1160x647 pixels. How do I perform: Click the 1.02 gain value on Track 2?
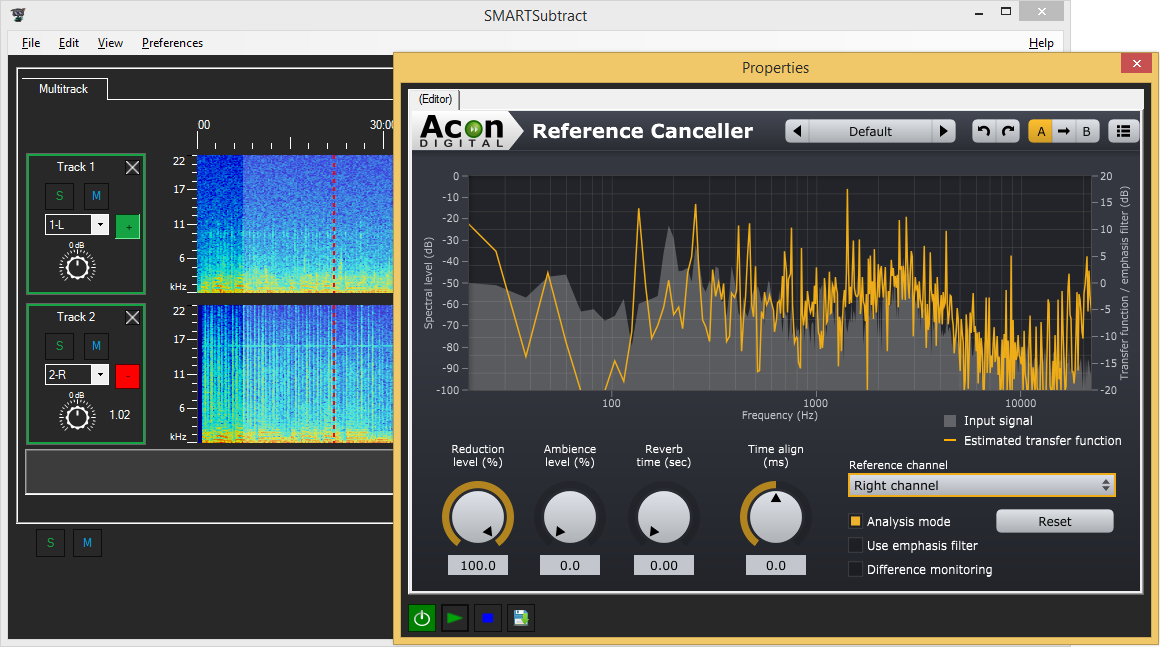(x=120, y=415)
